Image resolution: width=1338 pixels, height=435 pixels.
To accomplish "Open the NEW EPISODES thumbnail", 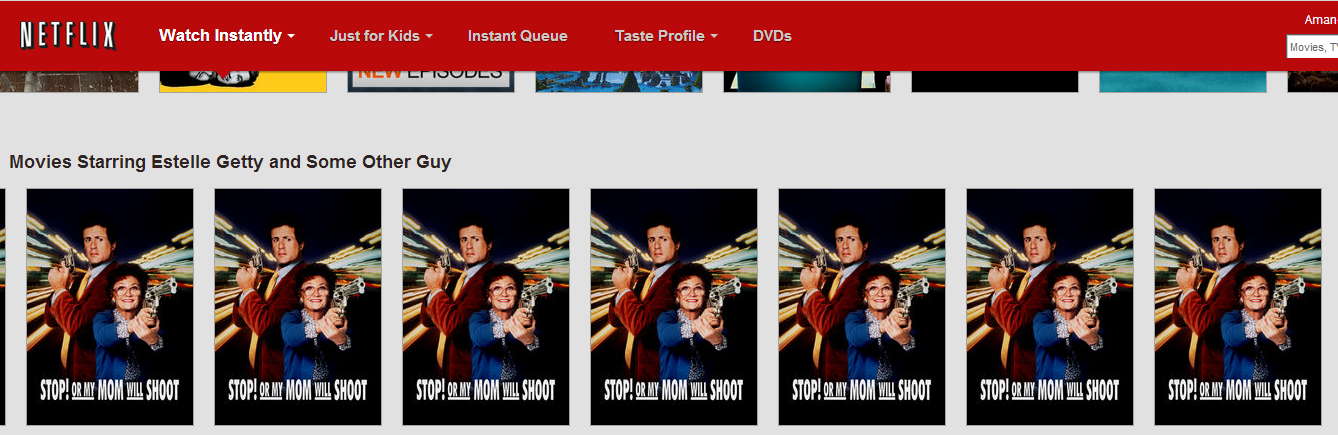I will point(431,81).
